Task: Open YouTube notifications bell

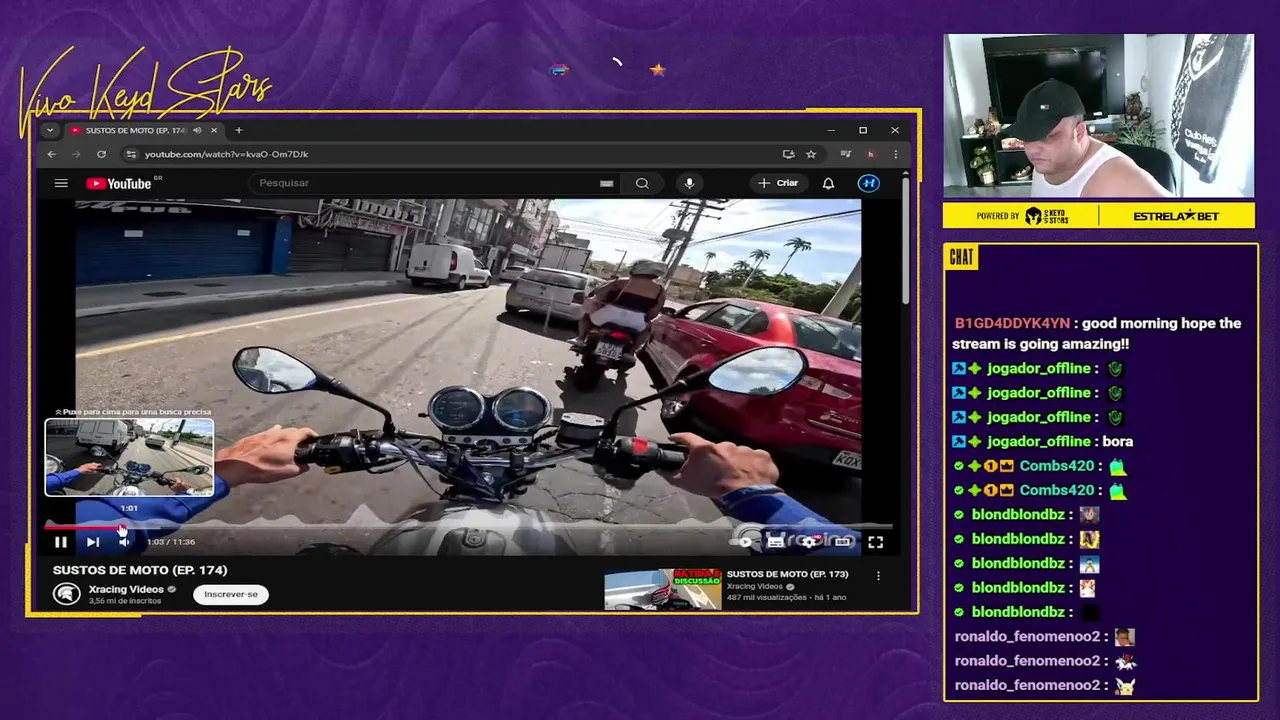Action: 828,183
